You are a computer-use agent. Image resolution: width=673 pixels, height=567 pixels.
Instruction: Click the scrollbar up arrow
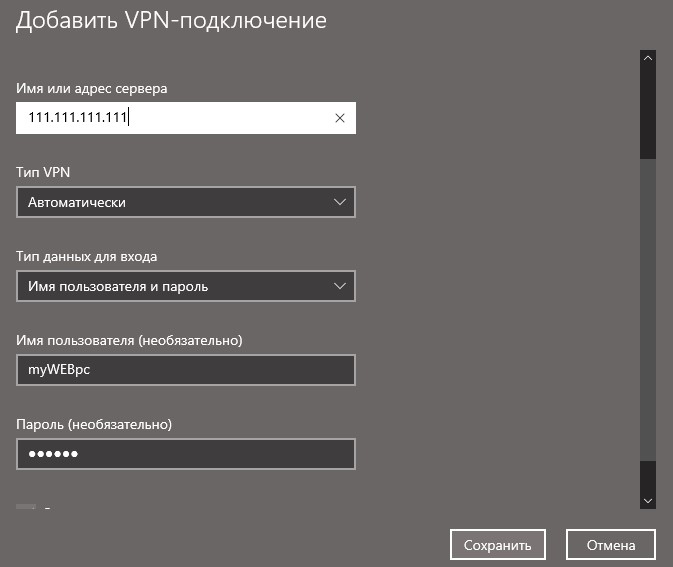pyautogui.click(x=648, y=58)
